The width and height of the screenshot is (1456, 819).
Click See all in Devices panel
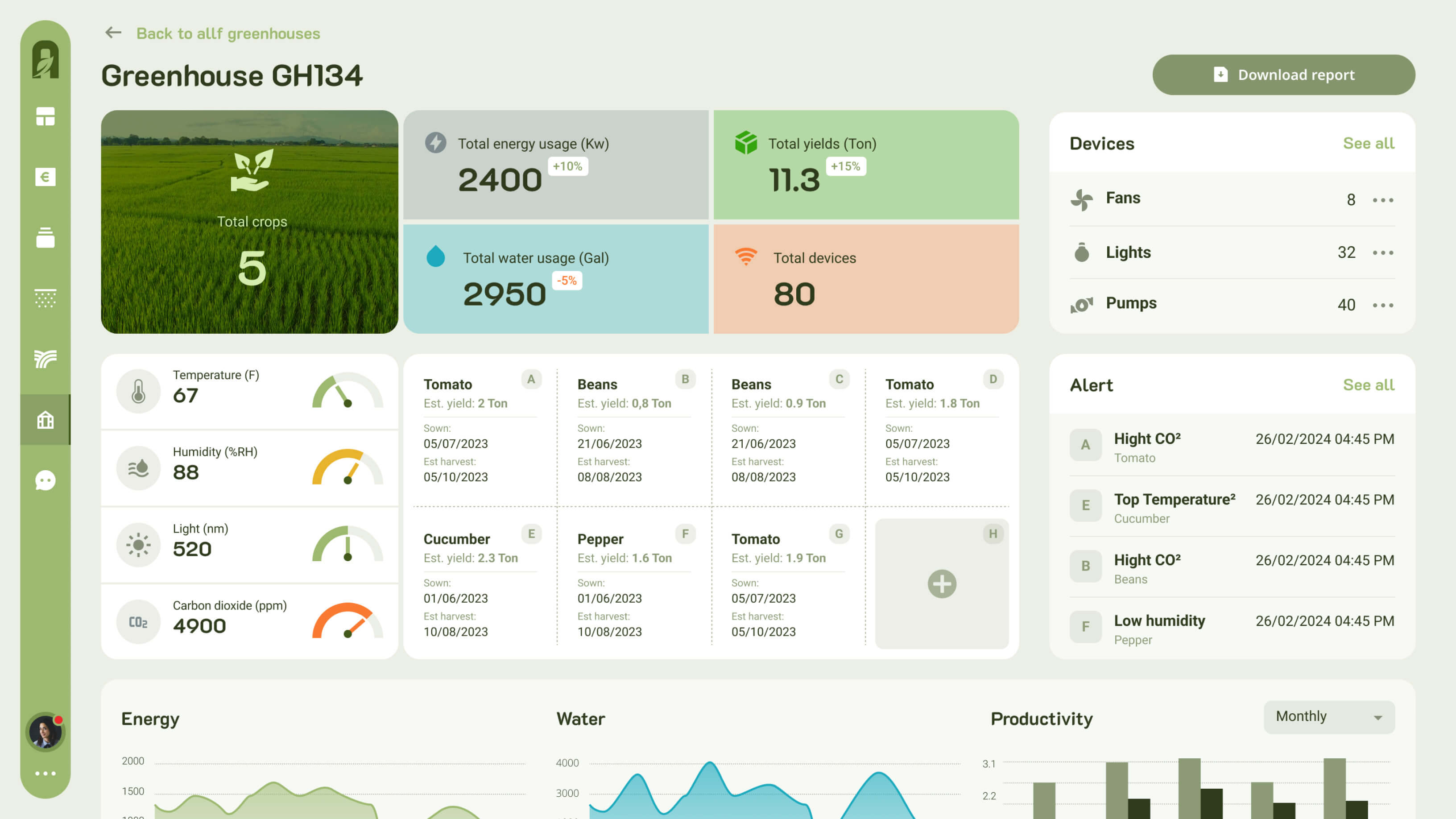tap(1369, 144)
